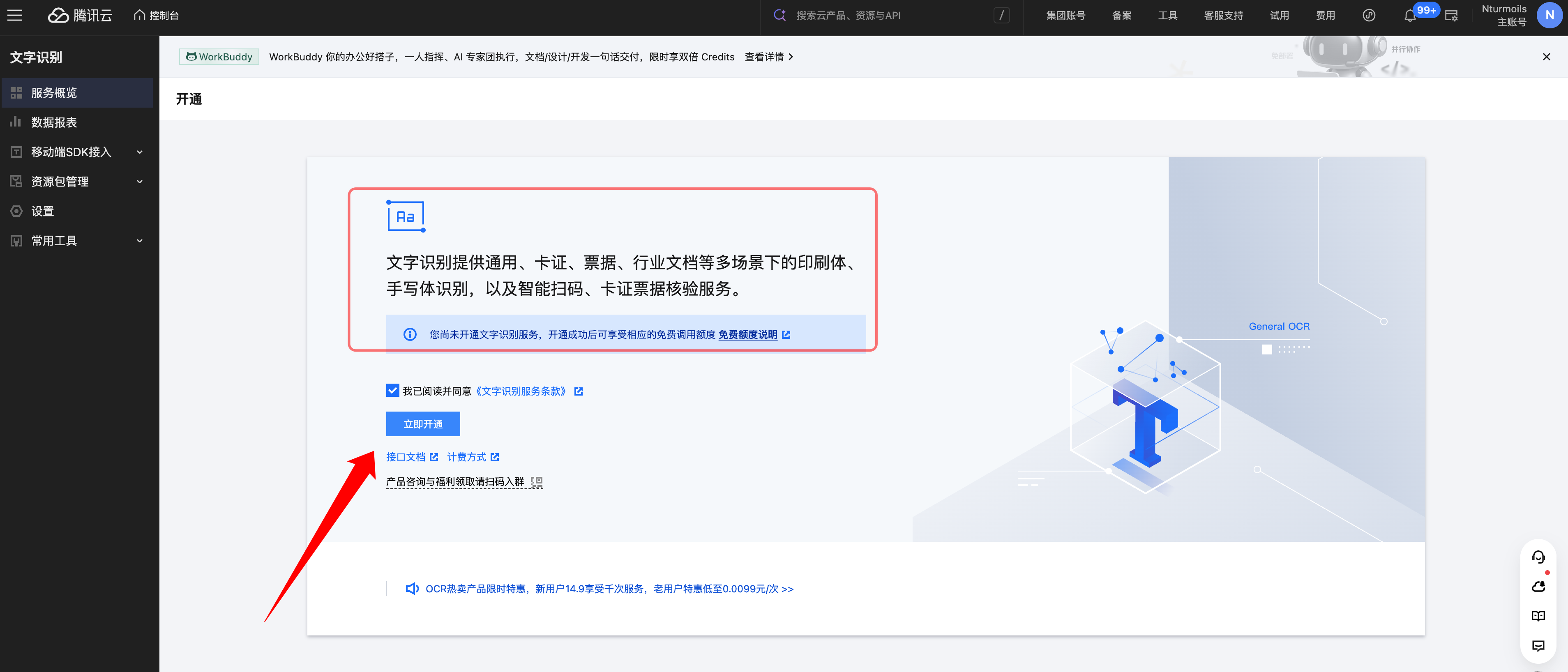The width and height of the screenshot is (1568, 672).
Task: Click the external-link icon after 免费额度说明
Action: click(x=786, y=334)
